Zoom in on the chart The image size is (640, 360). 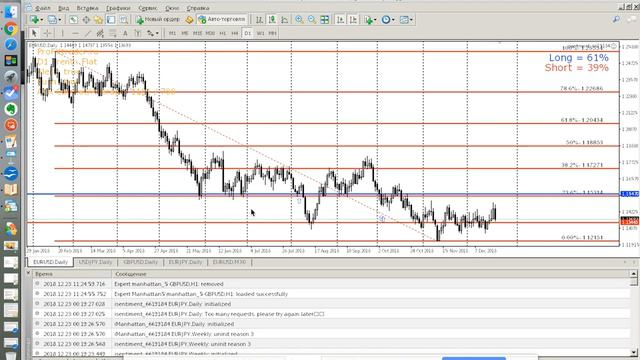299,20
